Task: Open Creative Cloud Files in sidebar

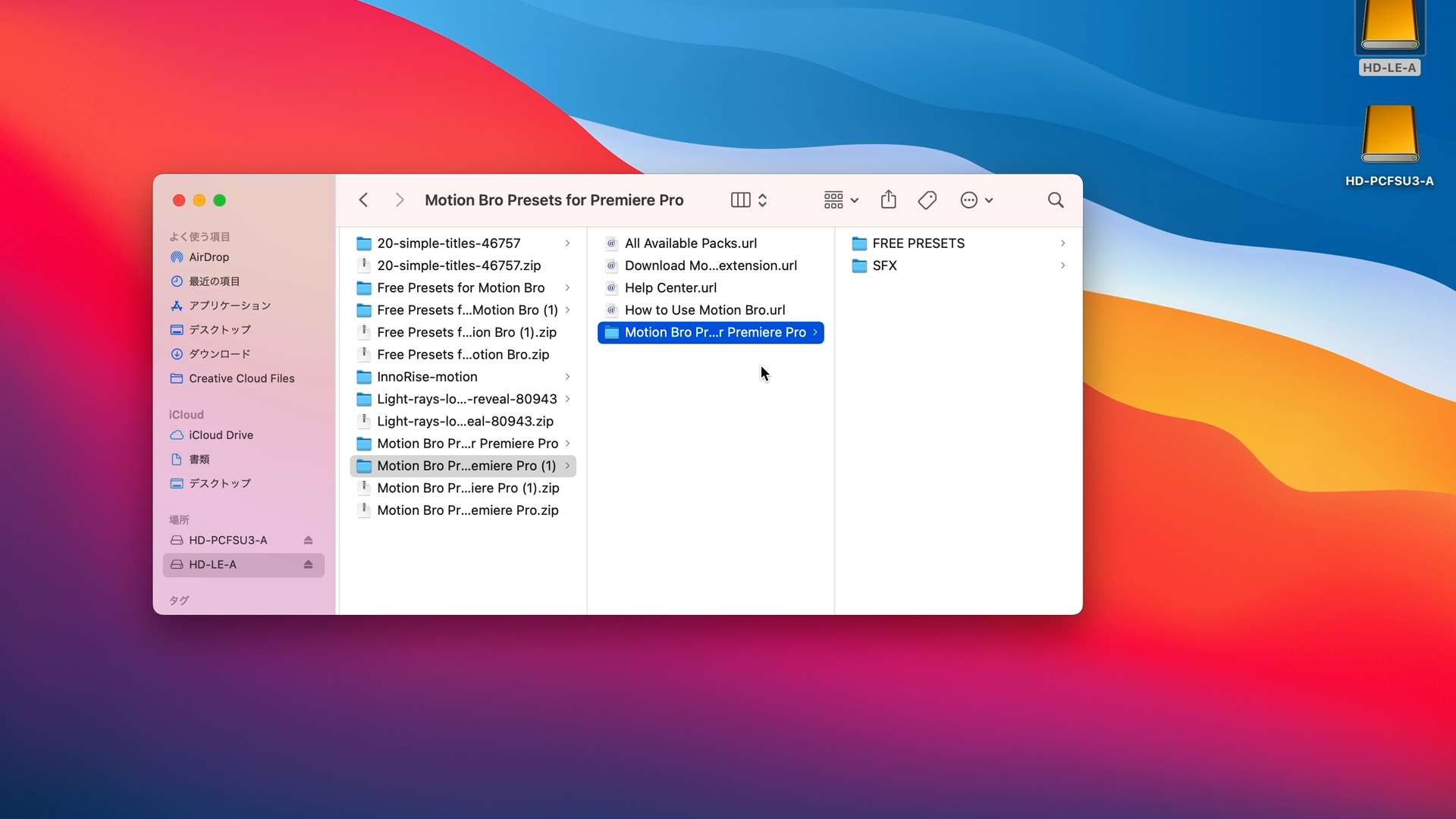Action: click(243, 378)
